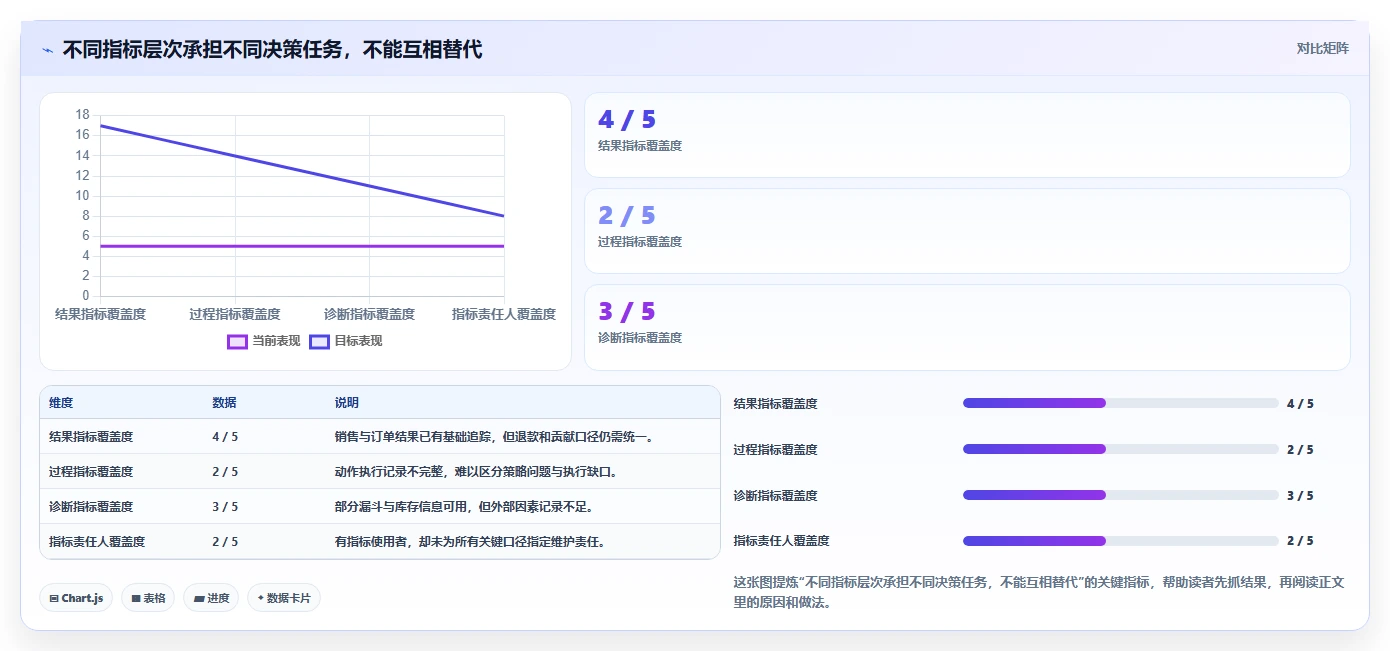Toggle the 目标表现 legend swatch
Viewport: 1390px width, 651px height.
[319, 341]
